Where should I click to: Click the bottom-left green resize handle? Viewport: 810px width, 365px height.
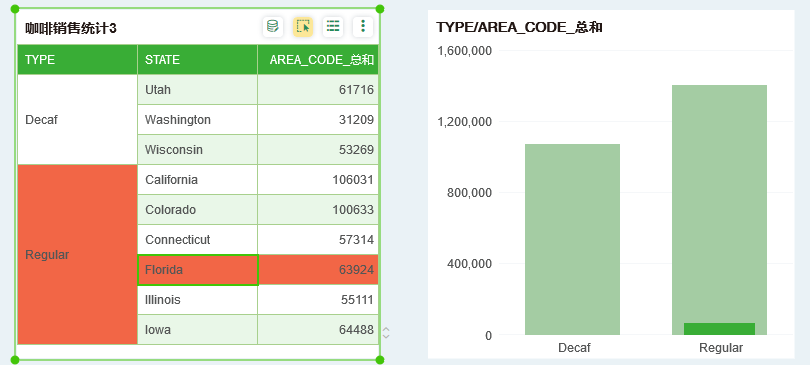tap(15, 360)
